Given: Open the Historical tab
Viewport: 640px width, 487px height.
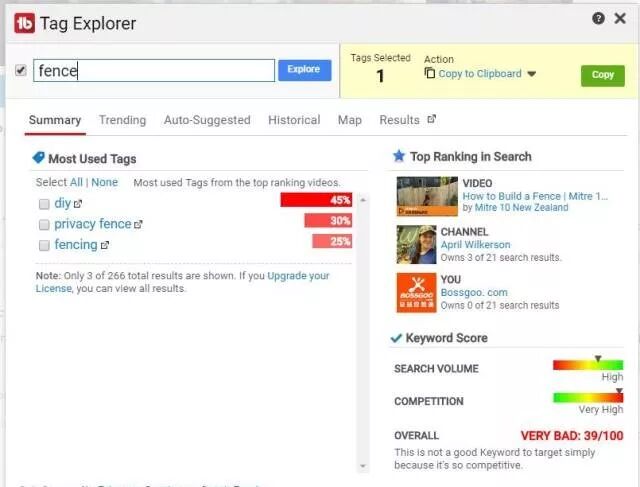Looking at the screenshot, I should (294, 120).
